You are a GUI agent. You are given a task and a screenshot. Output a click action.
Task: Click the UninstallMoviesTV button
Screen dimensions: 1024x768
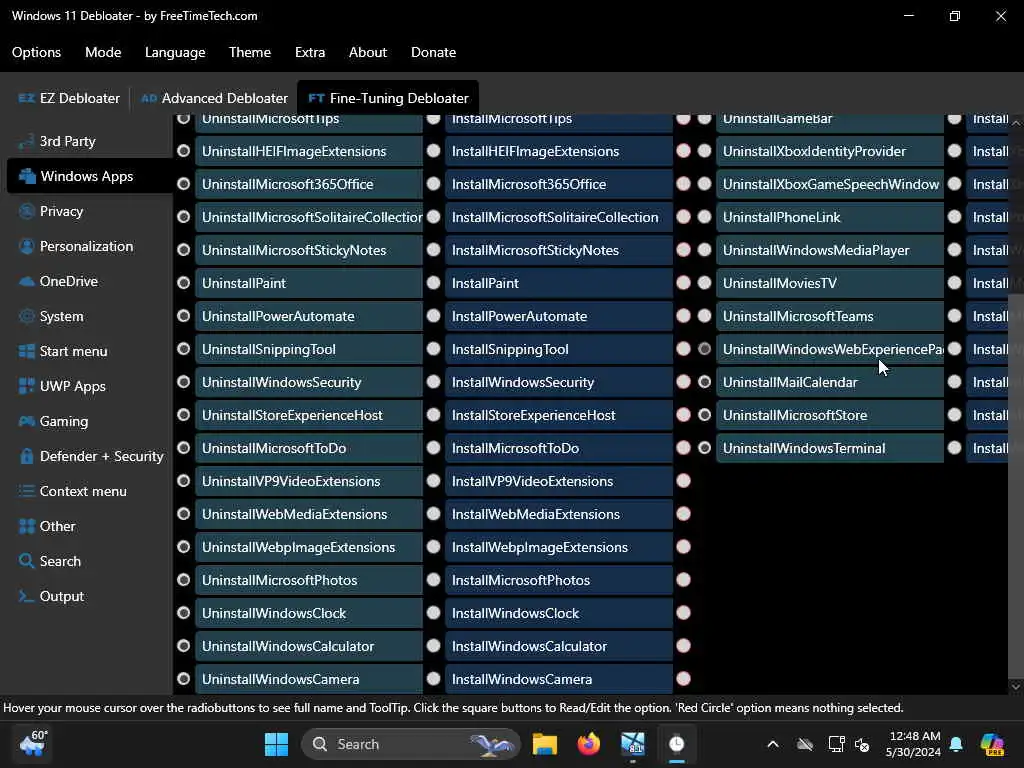pyautogui.click(x=830, y=283)
